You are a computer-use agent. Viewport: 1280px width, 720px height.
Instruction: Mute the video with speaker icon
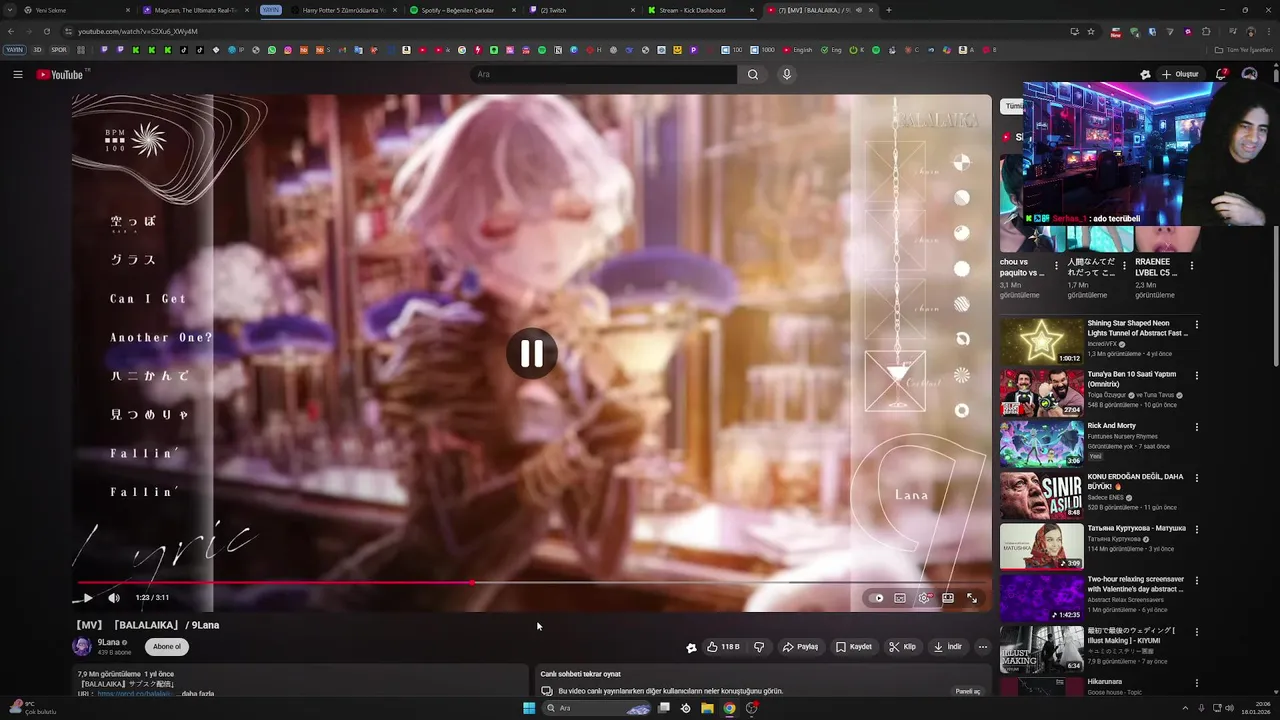(114, 598)
